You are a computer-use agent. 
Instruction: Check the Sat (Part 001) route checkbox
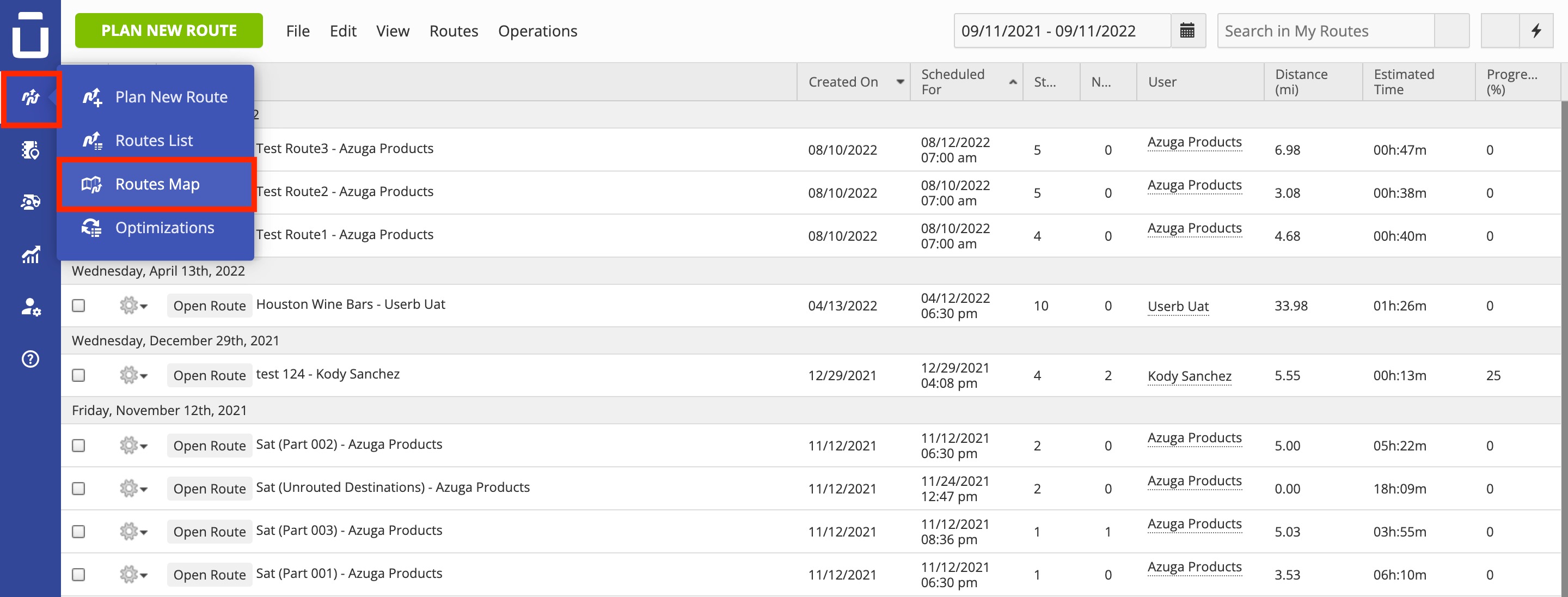(78, 575)
